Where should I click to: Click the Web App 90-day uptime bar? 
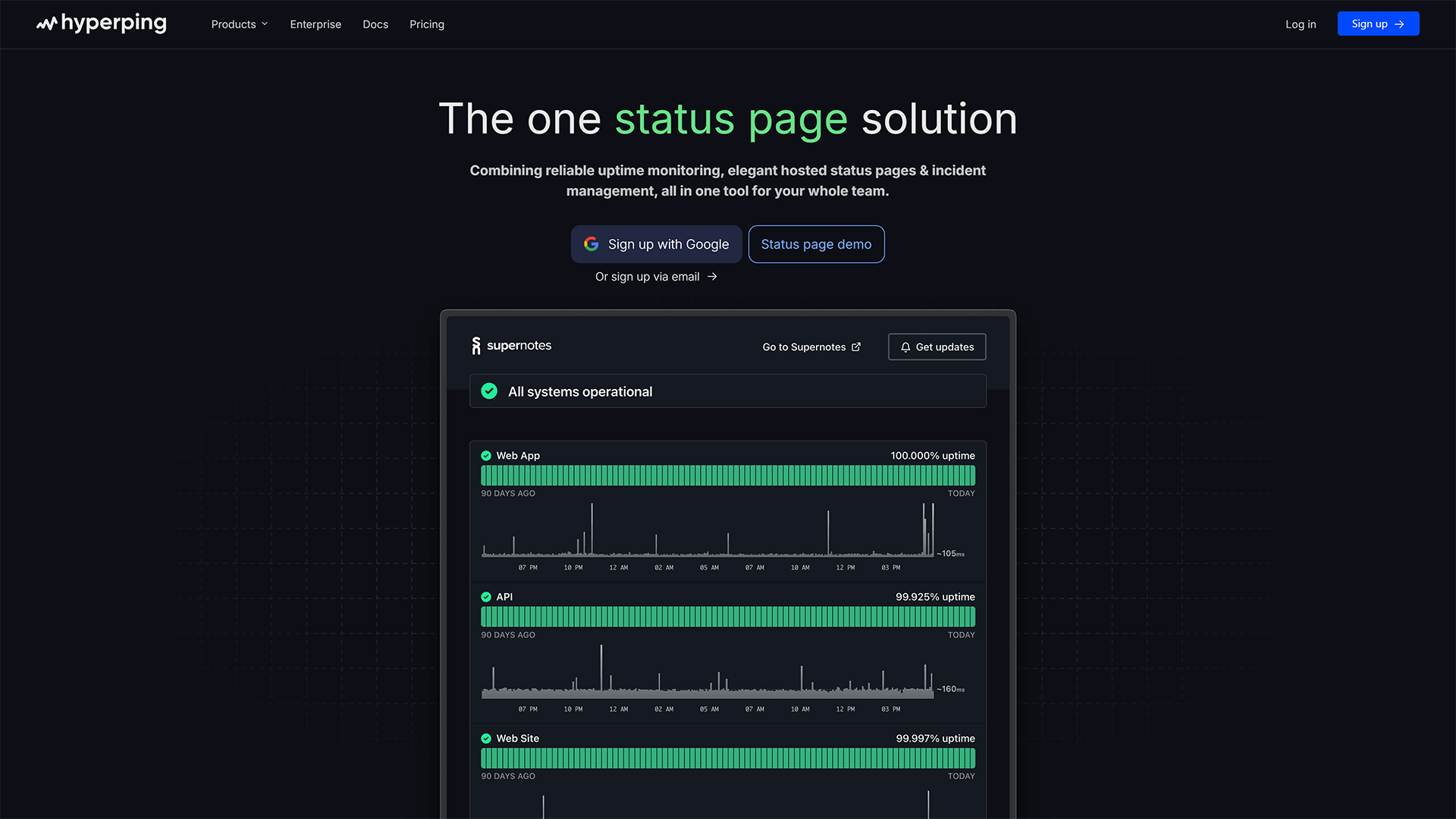coord(728,475)
